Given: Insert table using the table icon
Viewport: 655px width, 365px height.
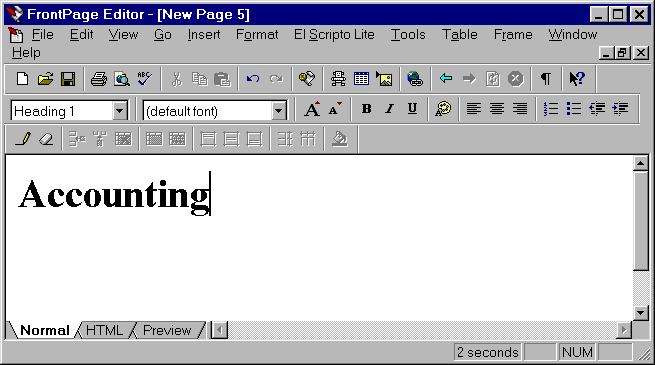Looking at the screenshot, I should (x=361, y=79).
